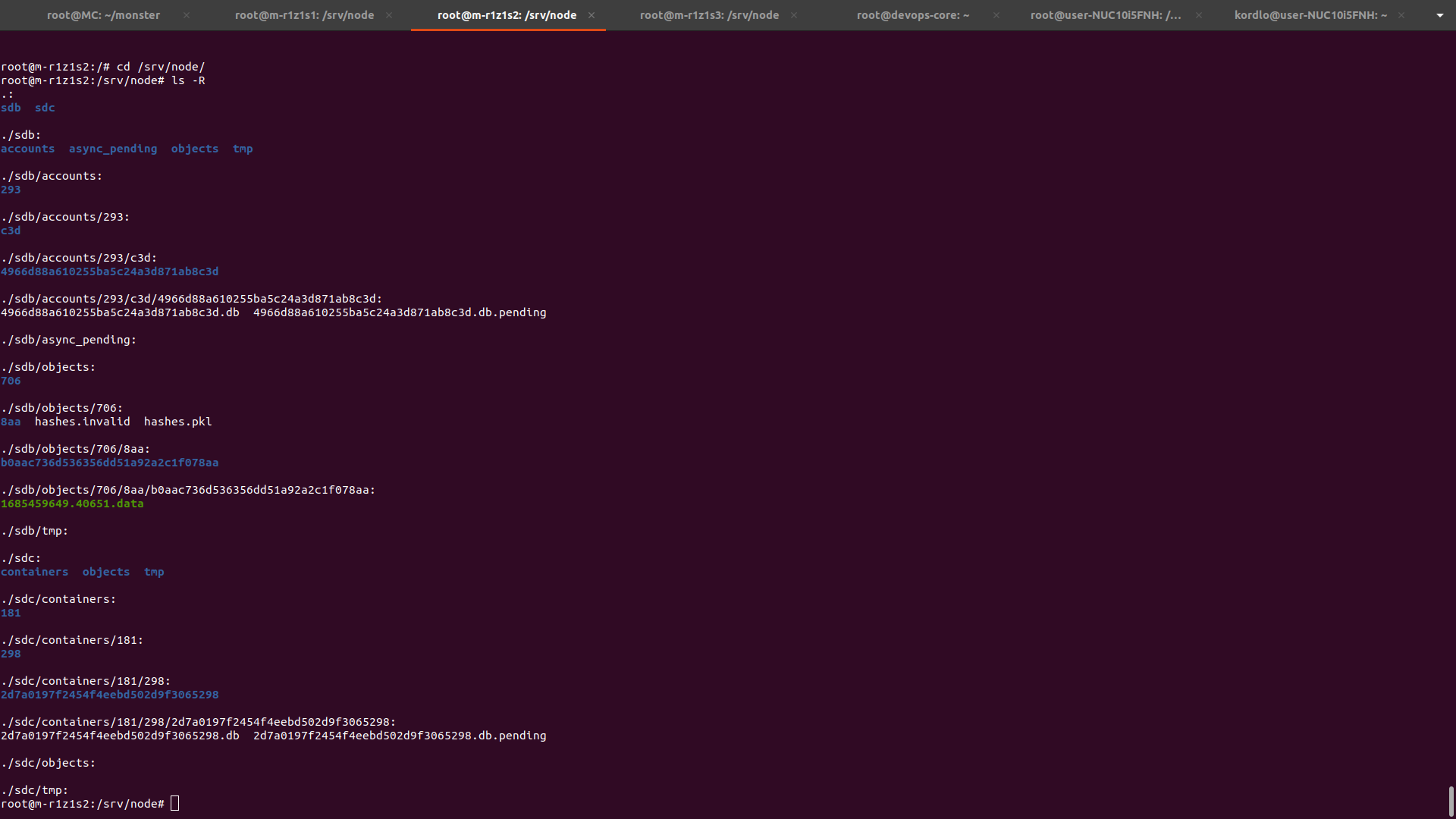
Task: Click the async_pending directory name
Action: (113, 149)
